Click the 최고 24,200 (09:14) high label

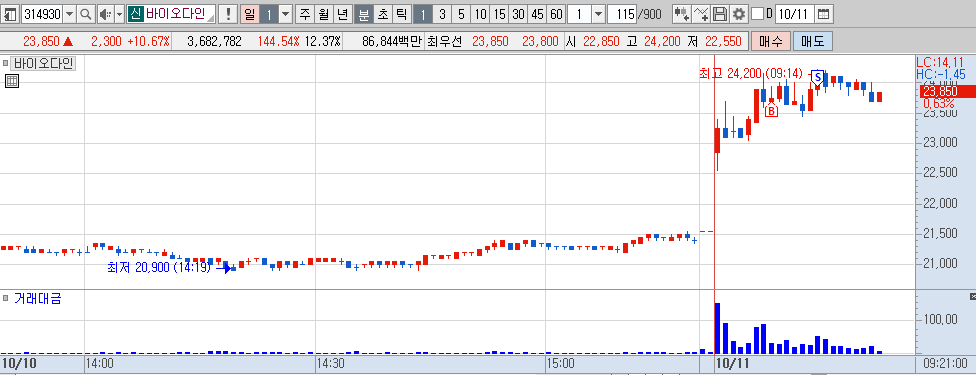point(751,74)
